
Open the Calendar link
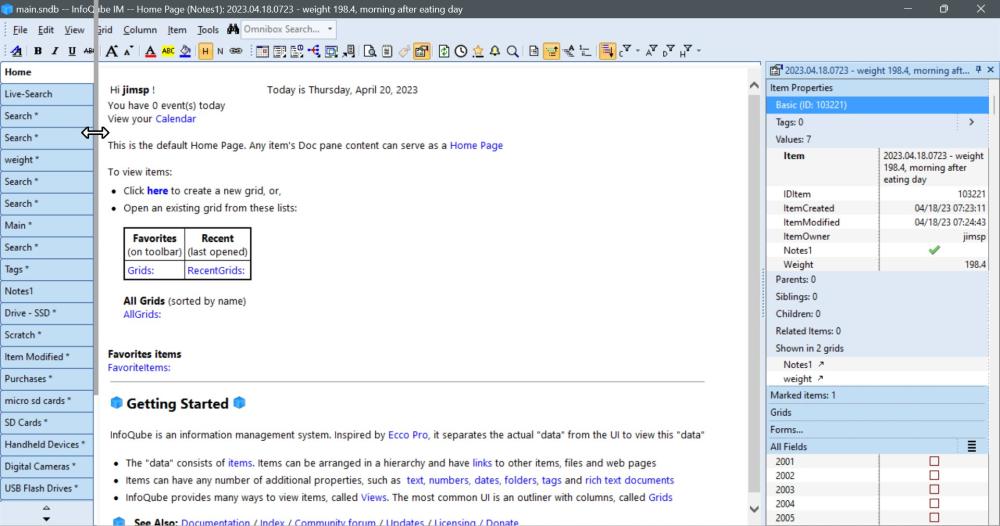[175, 119]
